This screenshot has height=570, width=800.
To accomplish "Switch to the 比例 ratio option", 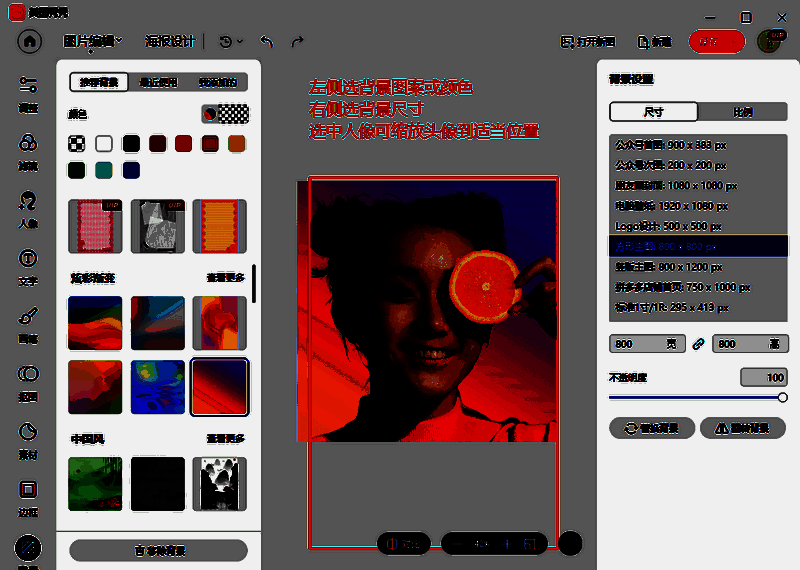I will click(743, 112).
